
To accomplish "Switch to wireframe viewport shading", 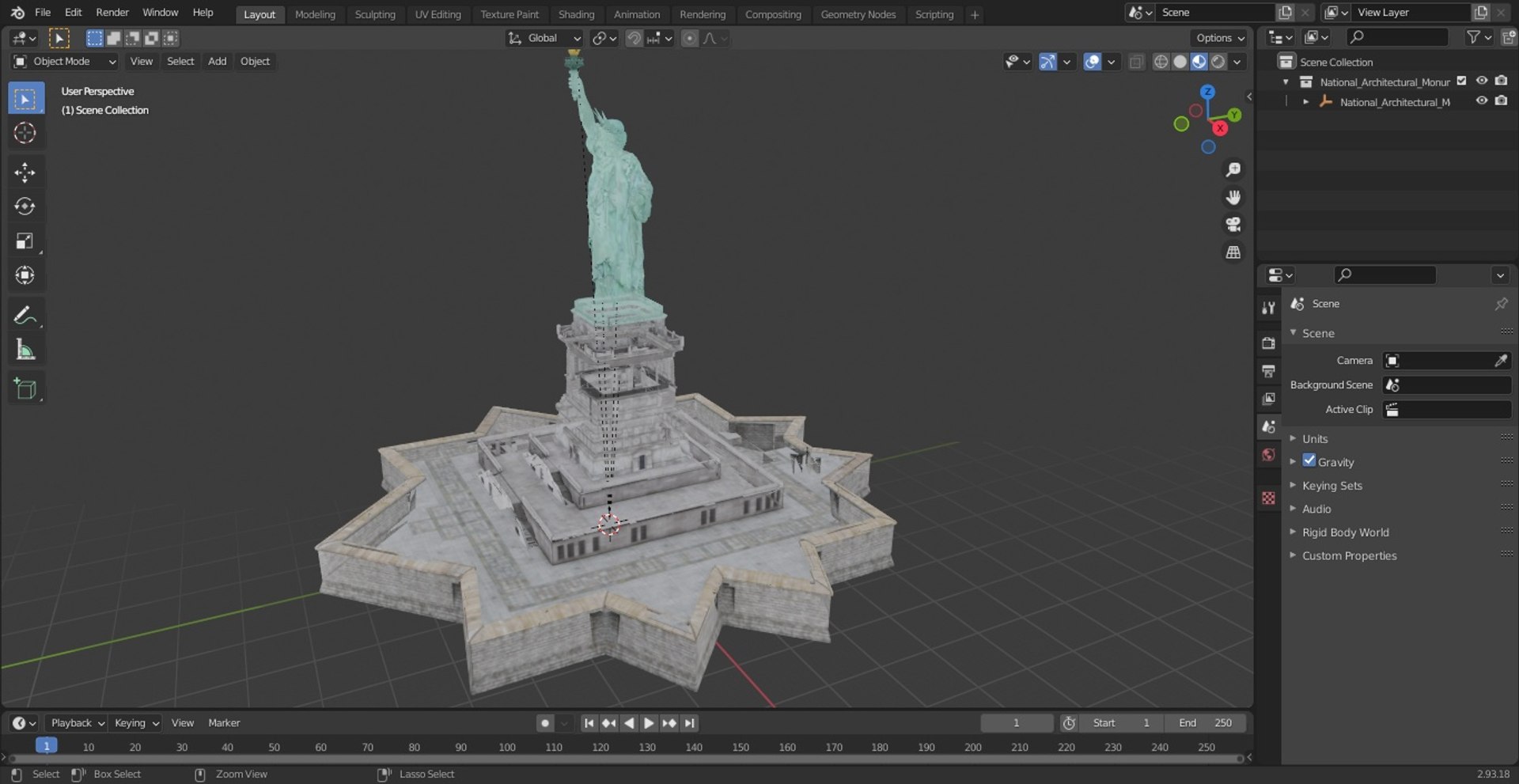I will point(1161,62).
